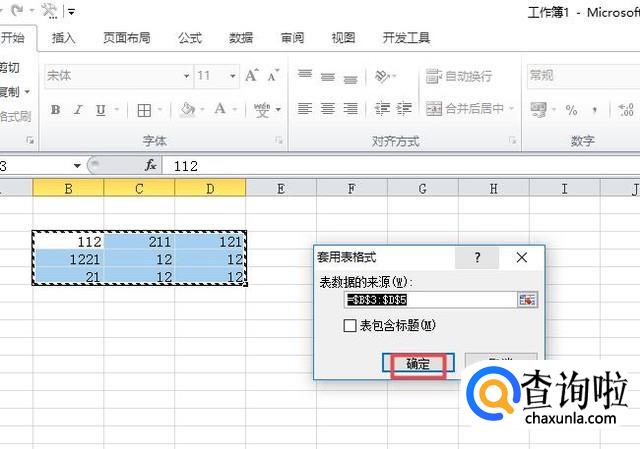Toggle bold formatting
640x449 pixels.
[x=56, y=110]
